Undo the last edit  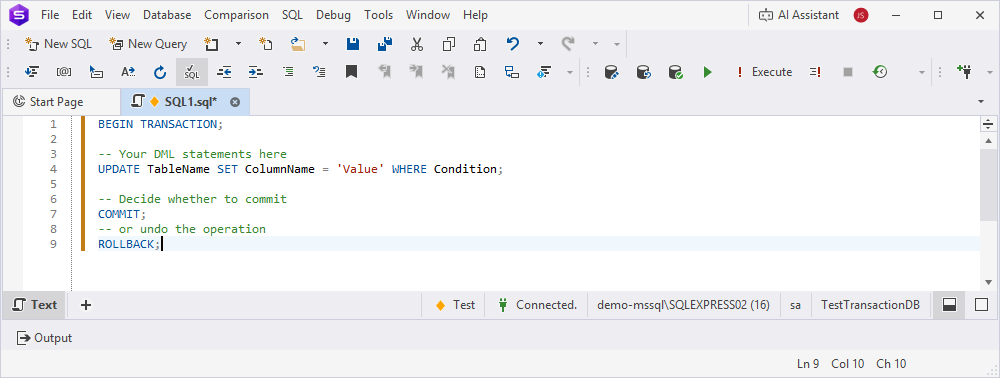(513, 44)
